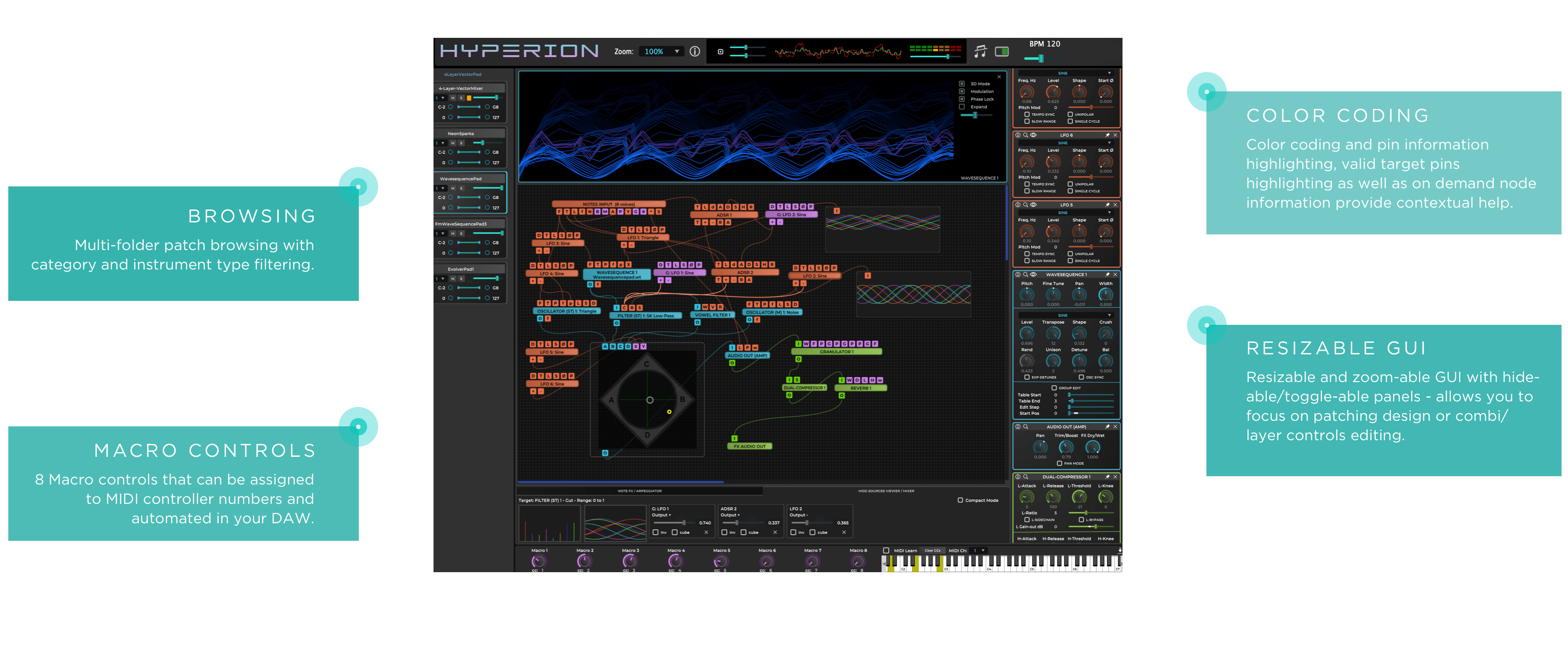Open the WAVESEQUENCE 1 SINE dropdown
Screen dimensions: 1568x646
tap(1066, 316)
